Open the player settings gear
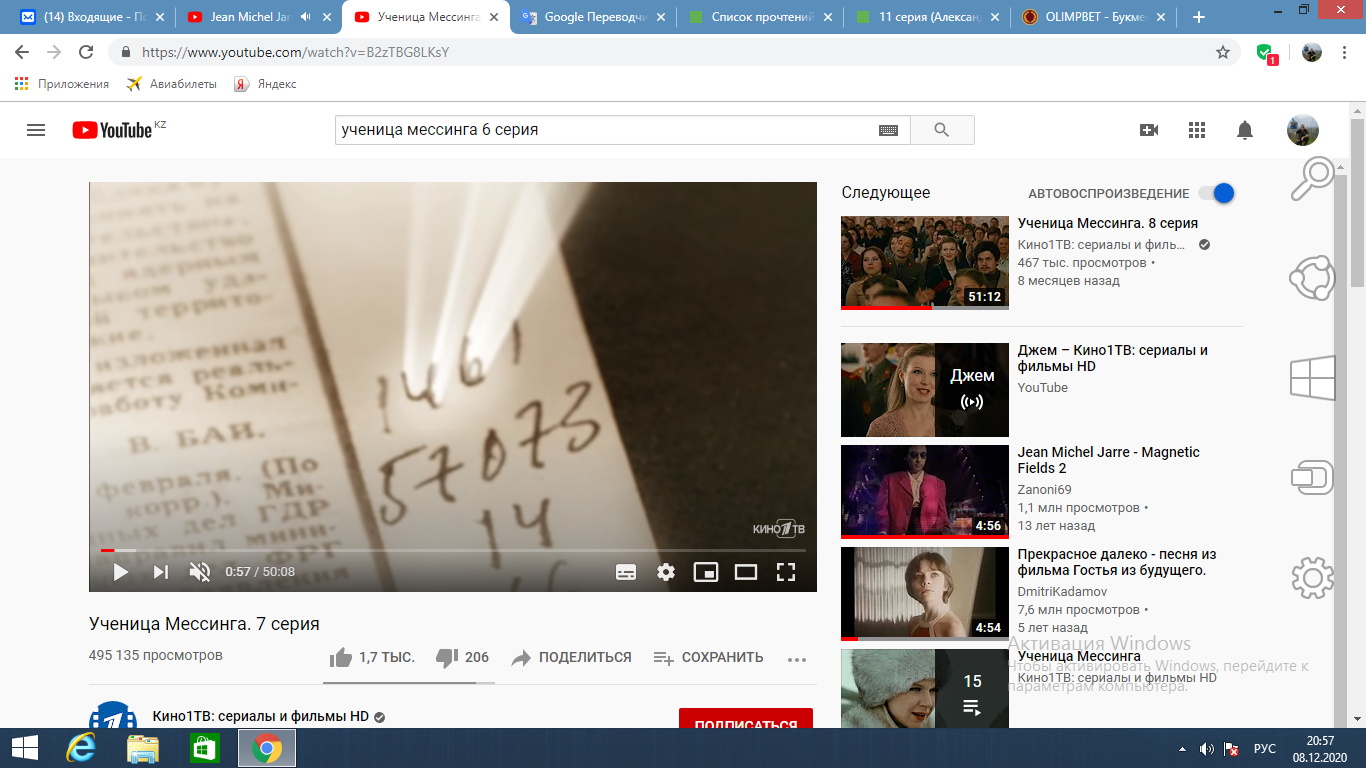Image resolution: width=1366 pixels, height=768 pixels. tap(666, 572)
